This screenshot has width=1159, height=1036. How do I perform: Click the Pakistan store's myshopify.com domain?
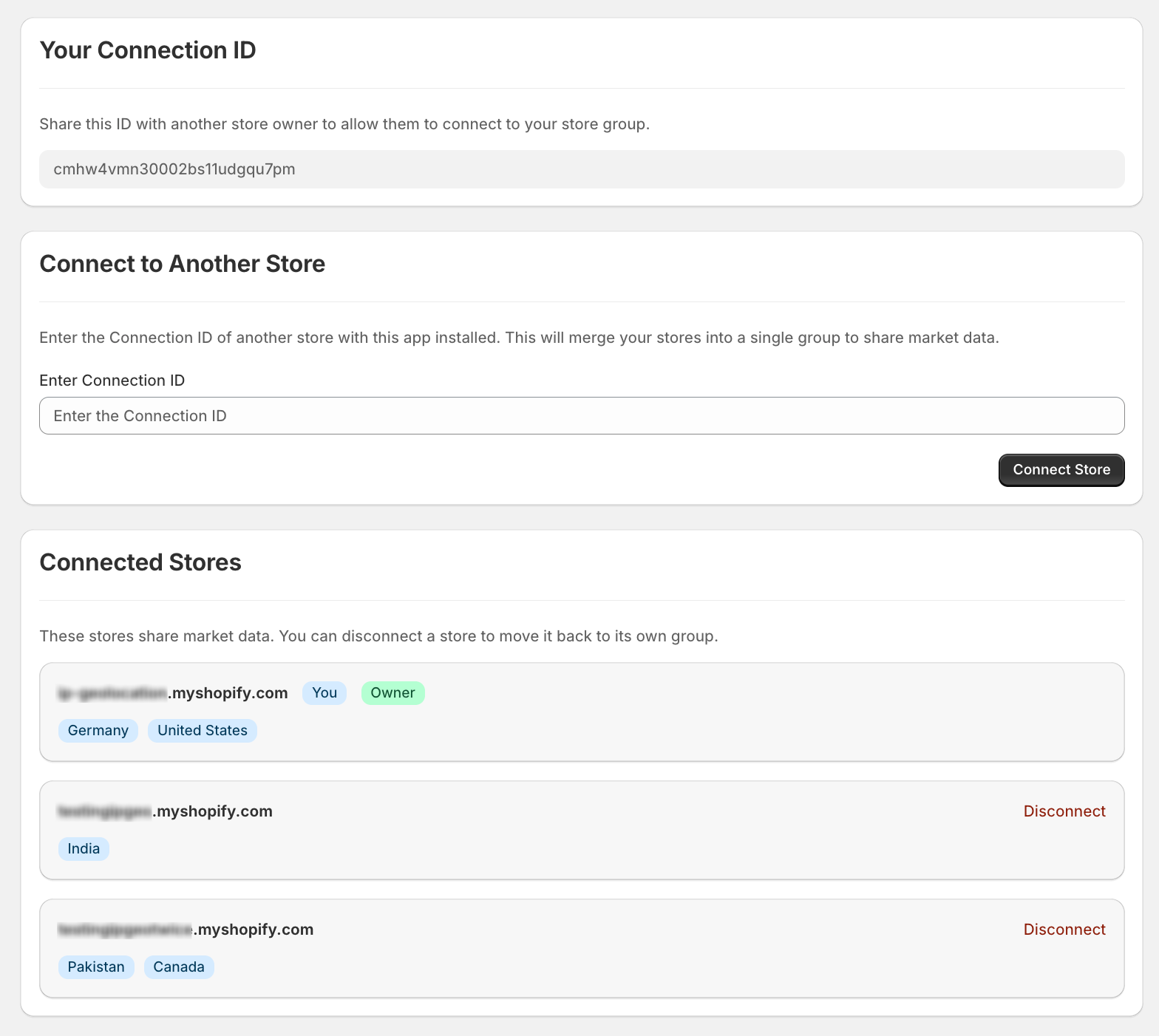click(186, 930)
